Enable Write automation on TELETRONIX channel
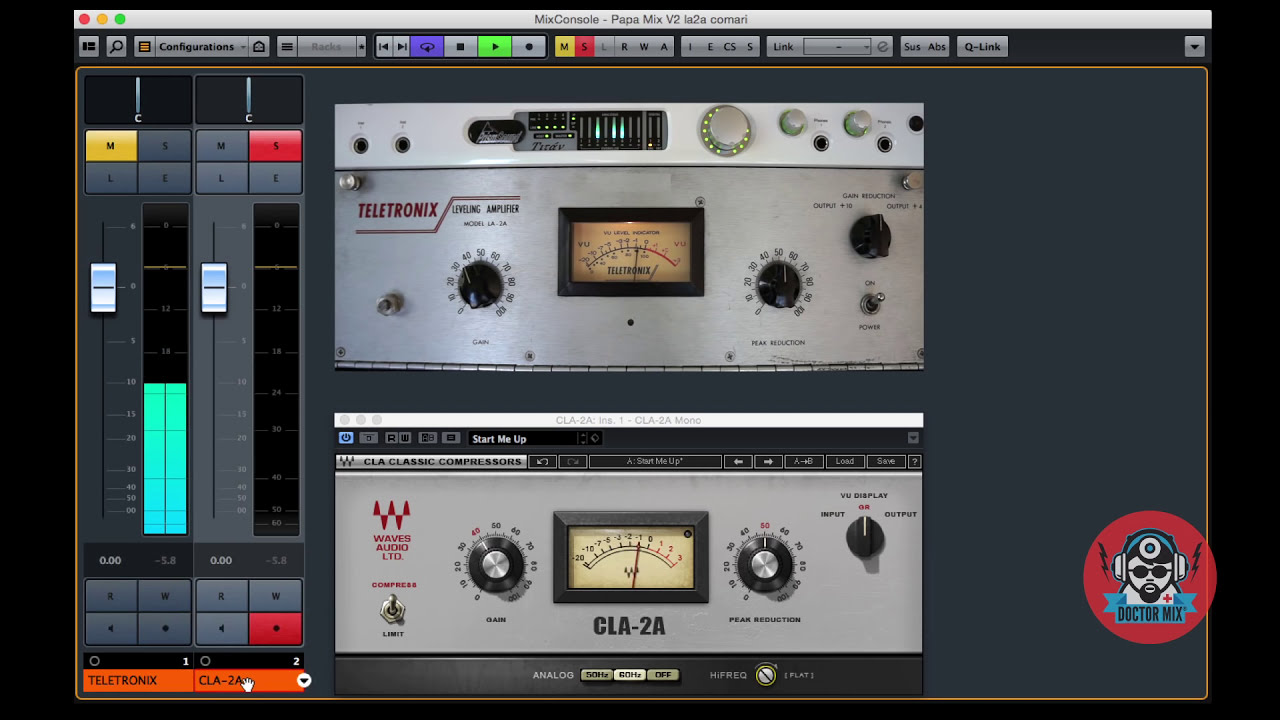The image size is (1280, 720). click(x=165, y=596)
